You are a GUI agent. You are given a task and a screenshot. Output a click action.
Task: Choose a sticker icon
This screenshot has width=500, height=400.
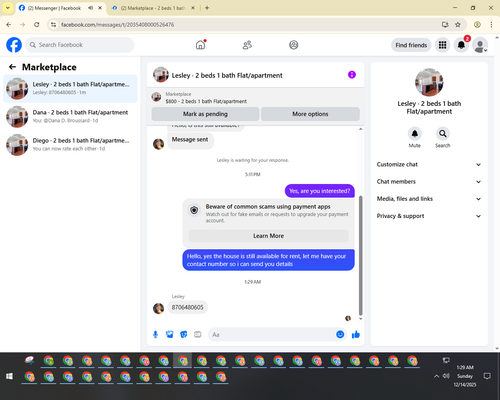(184, 334)
